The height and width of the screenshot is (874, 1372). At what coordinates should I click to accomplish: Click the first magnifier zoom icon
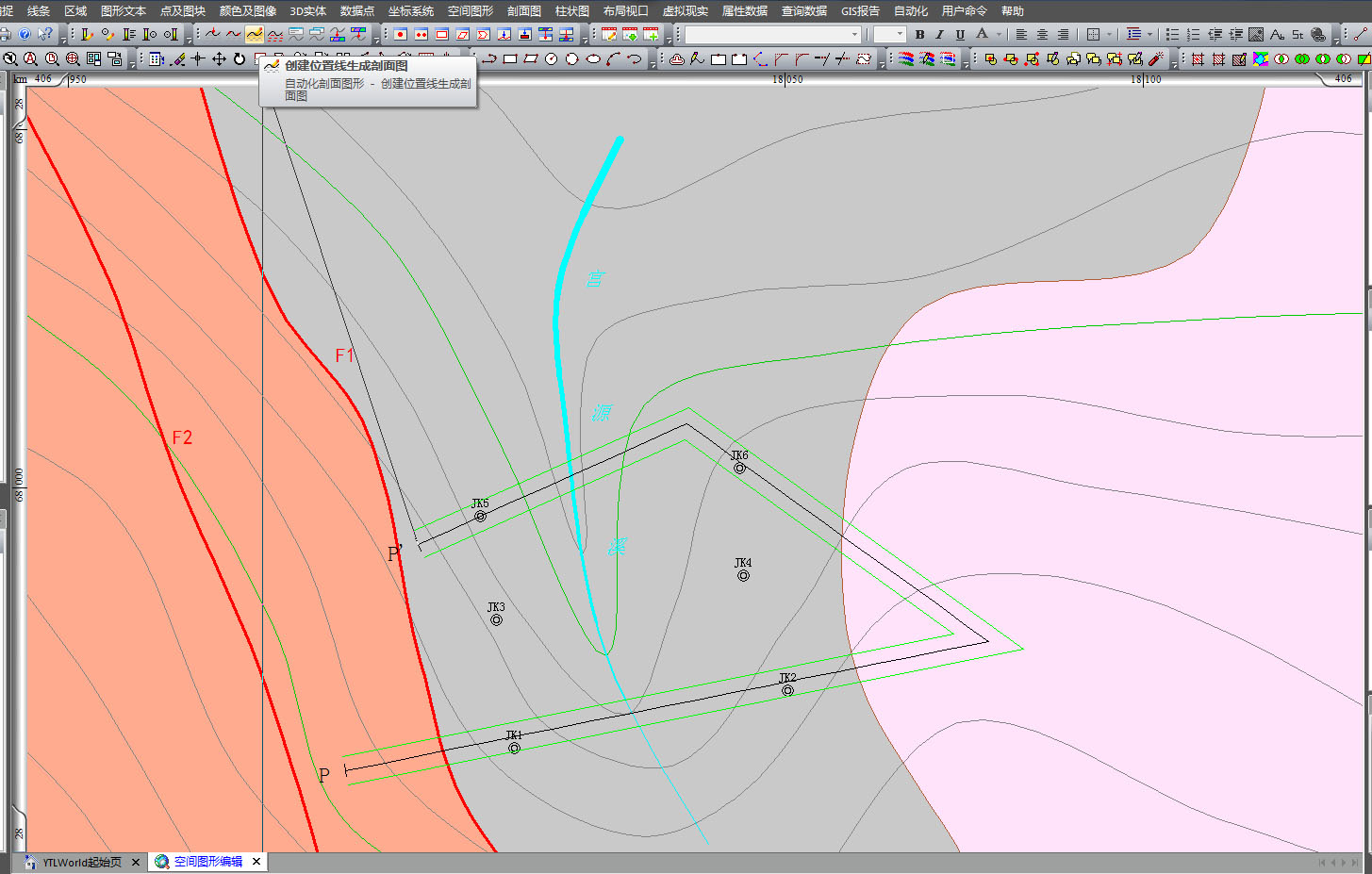point(10,58)
